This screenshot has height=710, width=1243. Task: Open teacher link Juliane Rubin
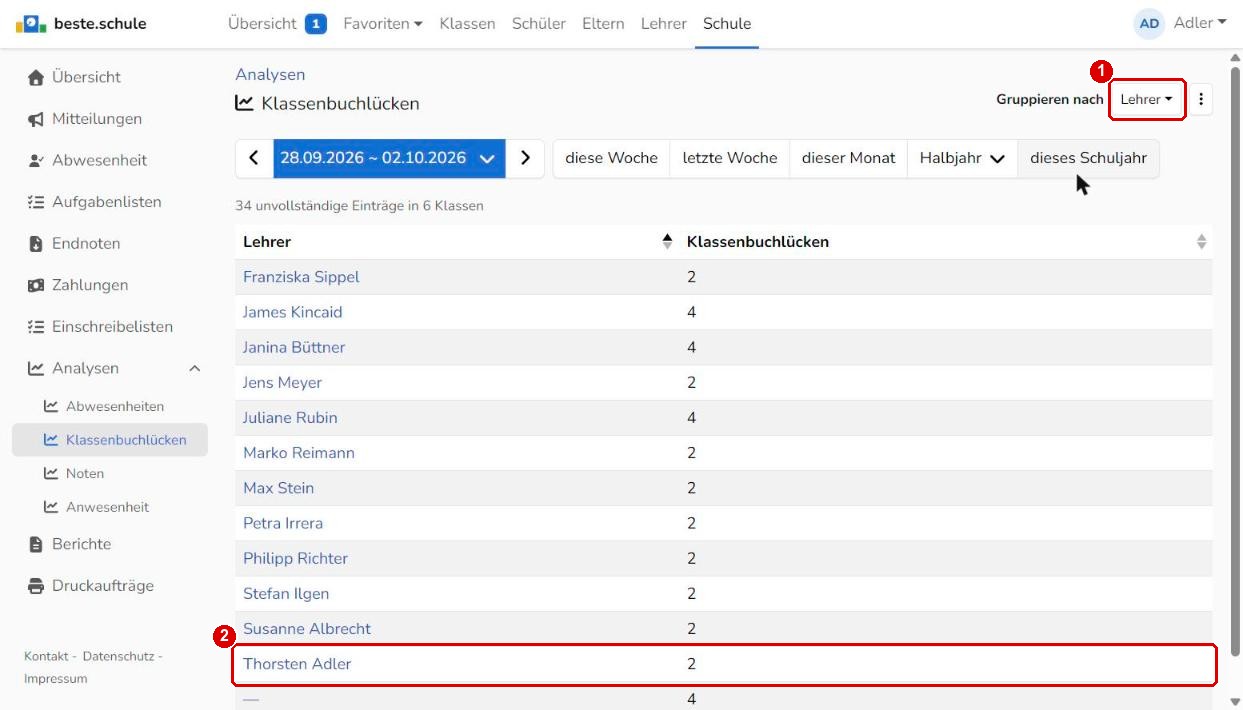pyautogui.click(x=290, y=418)
